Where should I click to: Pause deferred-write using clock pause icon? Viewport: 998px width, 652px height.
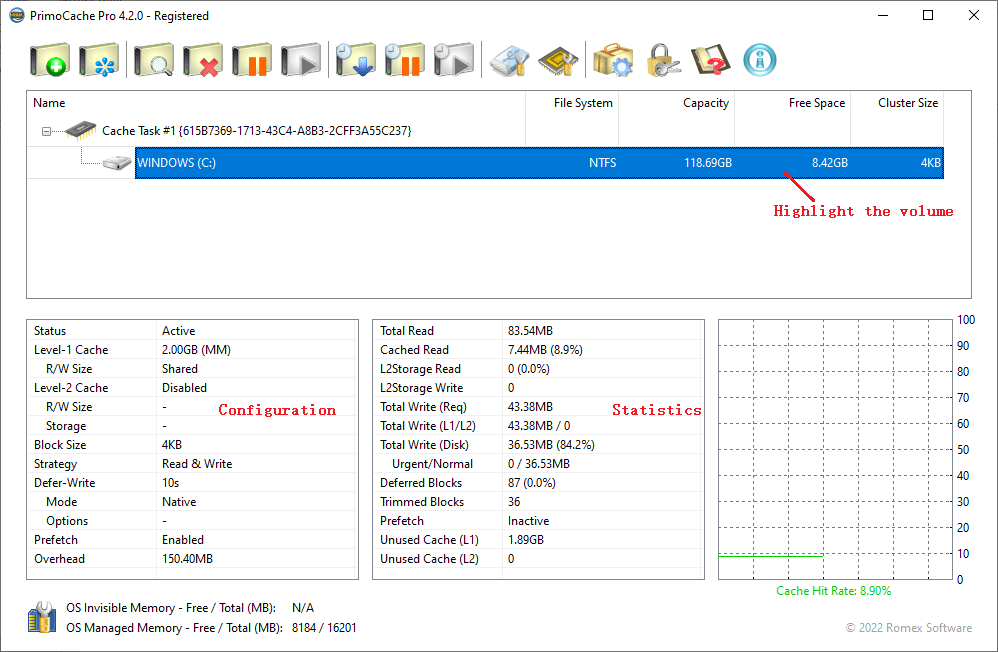(x=405, y=60)
